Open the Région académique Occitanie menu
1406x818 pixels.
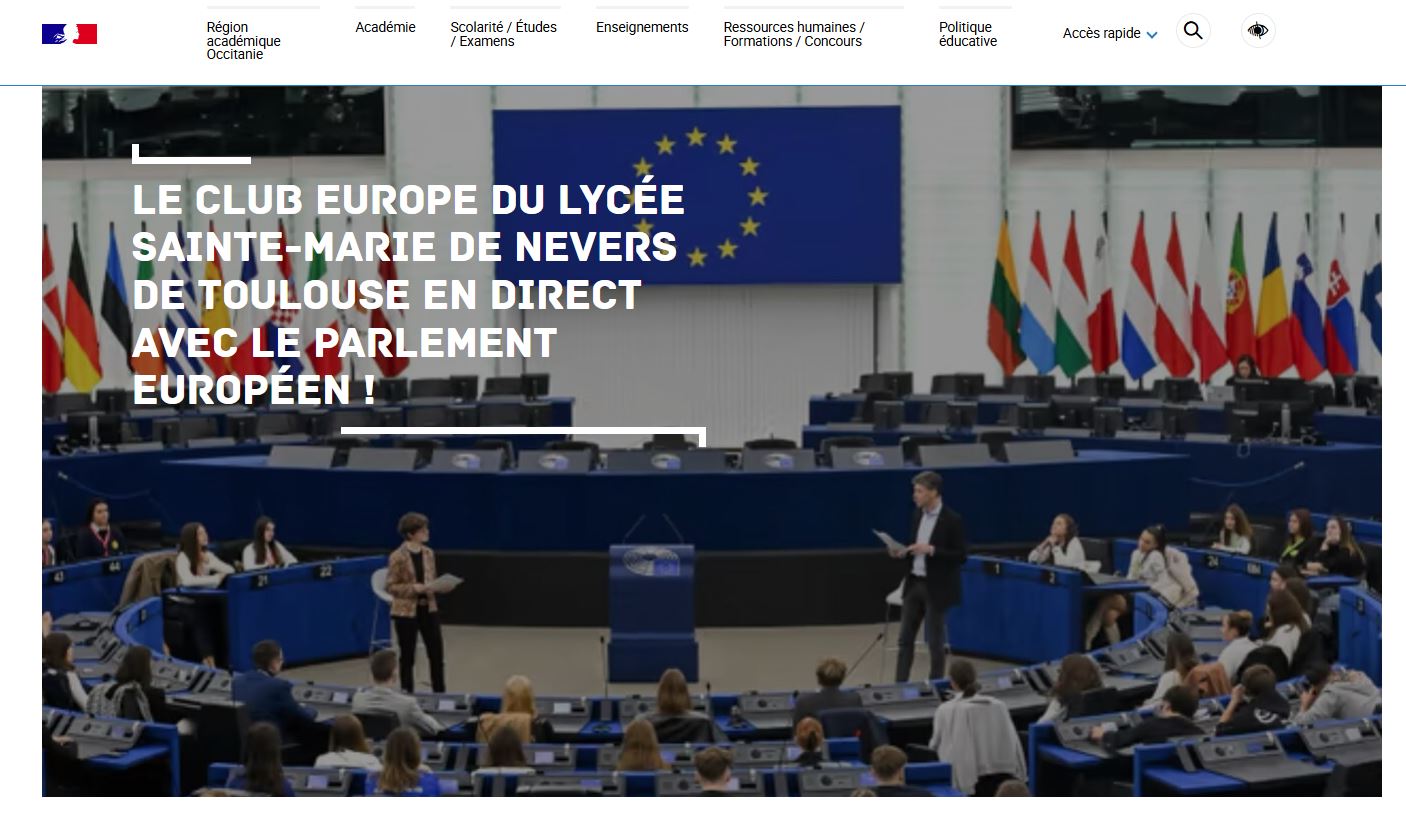tap(243, 41)
